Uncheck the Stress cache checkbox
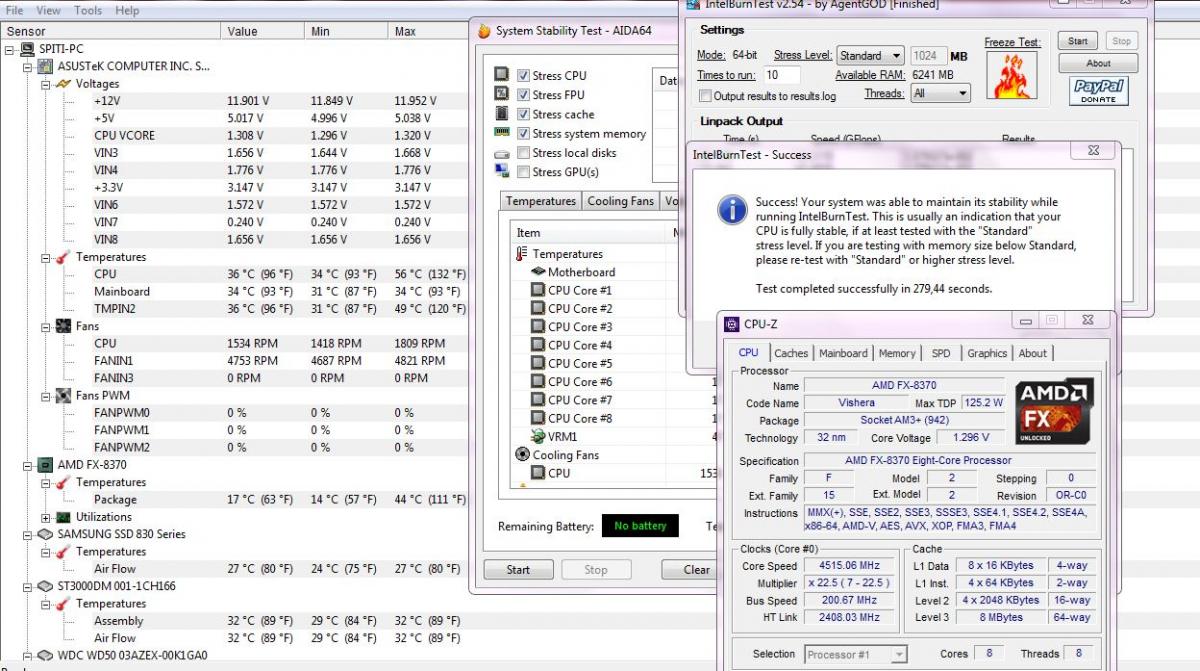 tap(523, 114)
